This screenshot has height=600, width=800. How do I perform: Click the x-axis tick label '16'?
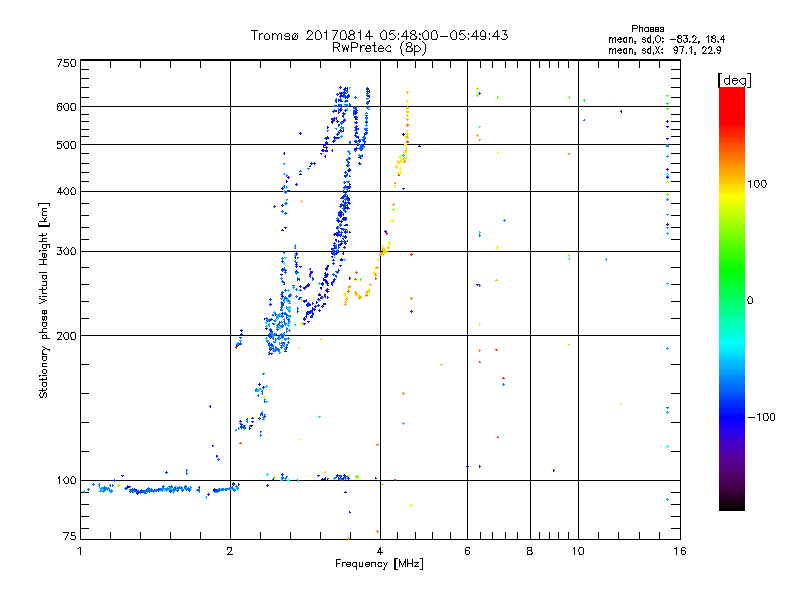pyautogui.click(x=680, y=551)
